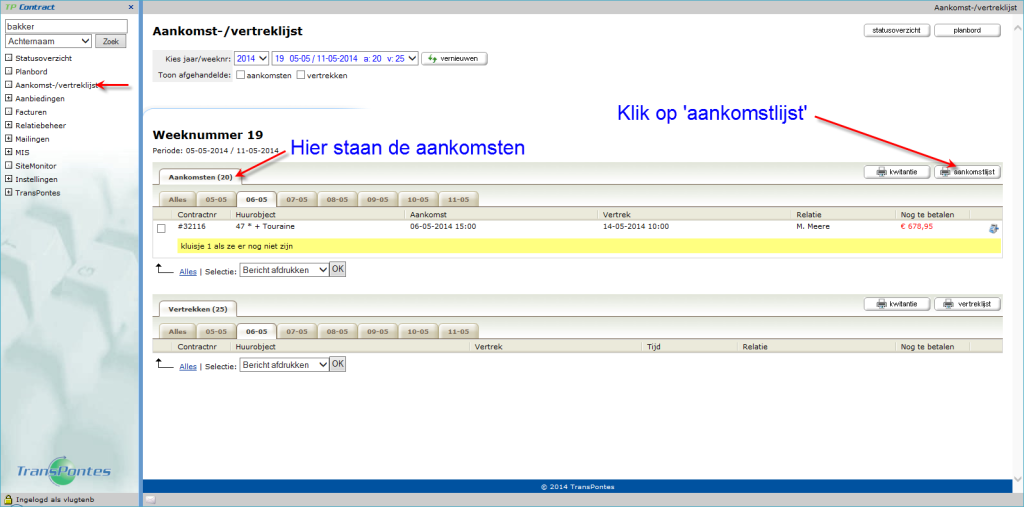
Task: Open 'statusoverzicht' via the top-right button
Action: coord(896,30)
